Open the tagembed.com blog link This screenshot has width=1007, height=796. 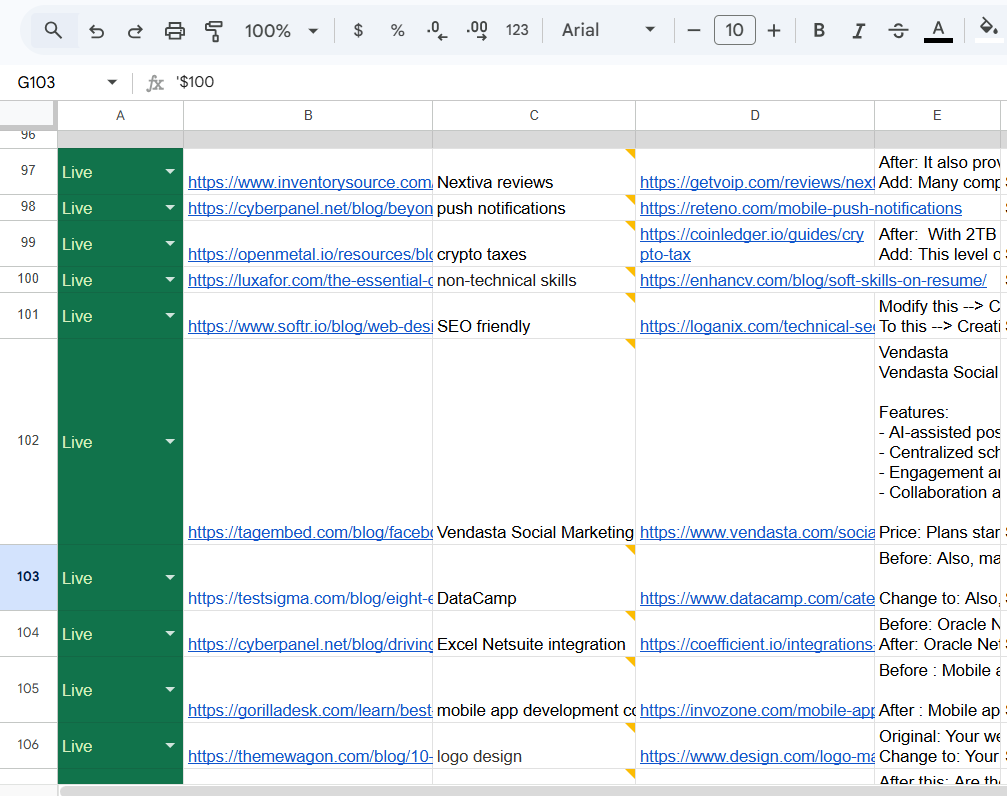point(310,533)
